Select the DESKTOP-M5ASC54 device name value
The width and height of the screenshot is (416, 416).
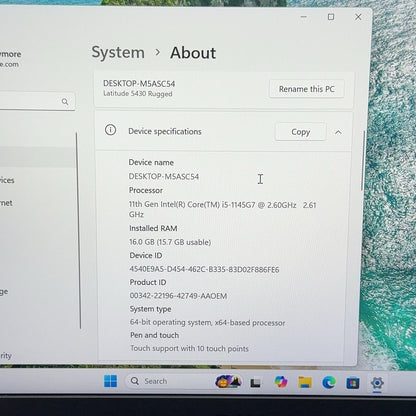(x=164, y=176)
